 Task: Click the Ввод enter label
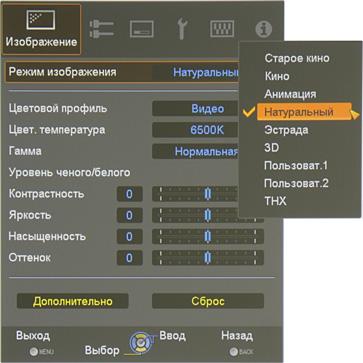coord(172,335)
